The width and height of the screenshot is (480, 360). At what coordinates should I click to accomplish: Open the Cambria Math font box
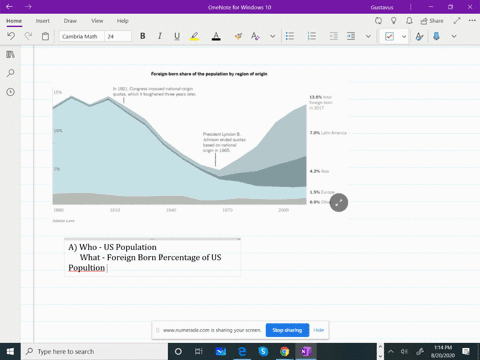(x=82, y=36)
